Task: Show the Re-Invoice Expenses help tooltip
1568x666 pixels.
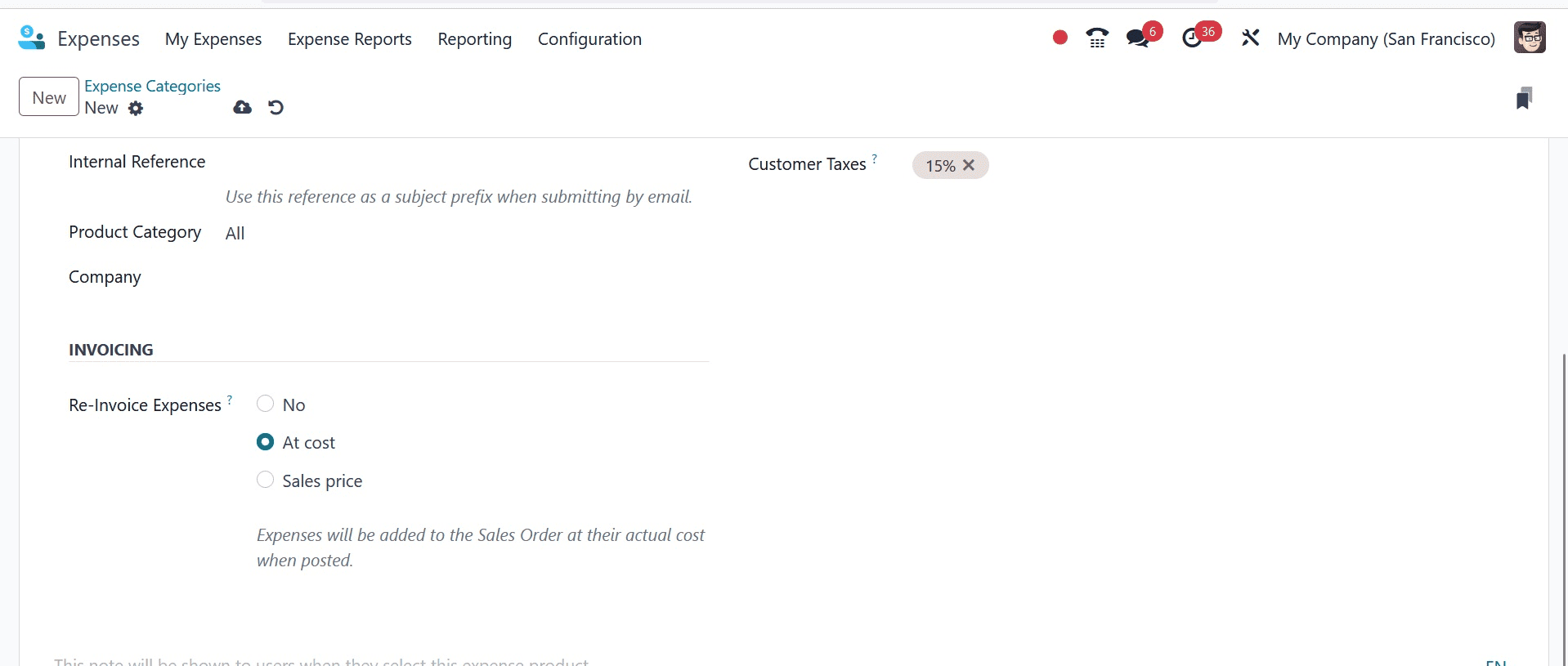Action: 230,400
